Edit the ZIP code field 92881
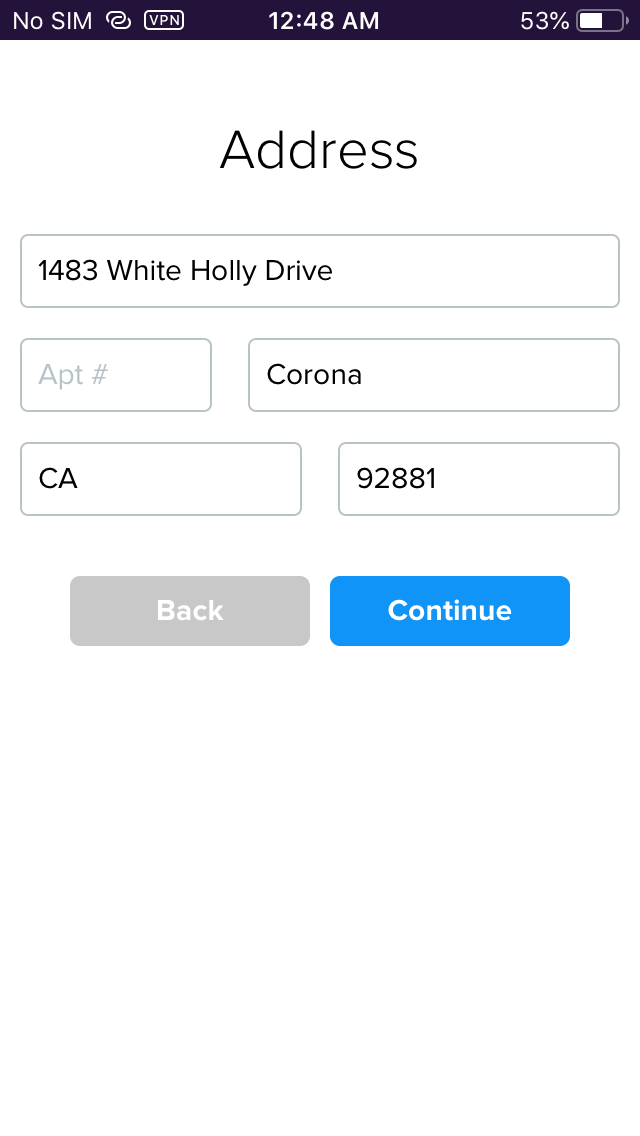The height and width of the screenshot is (1136, 640). 478,479
